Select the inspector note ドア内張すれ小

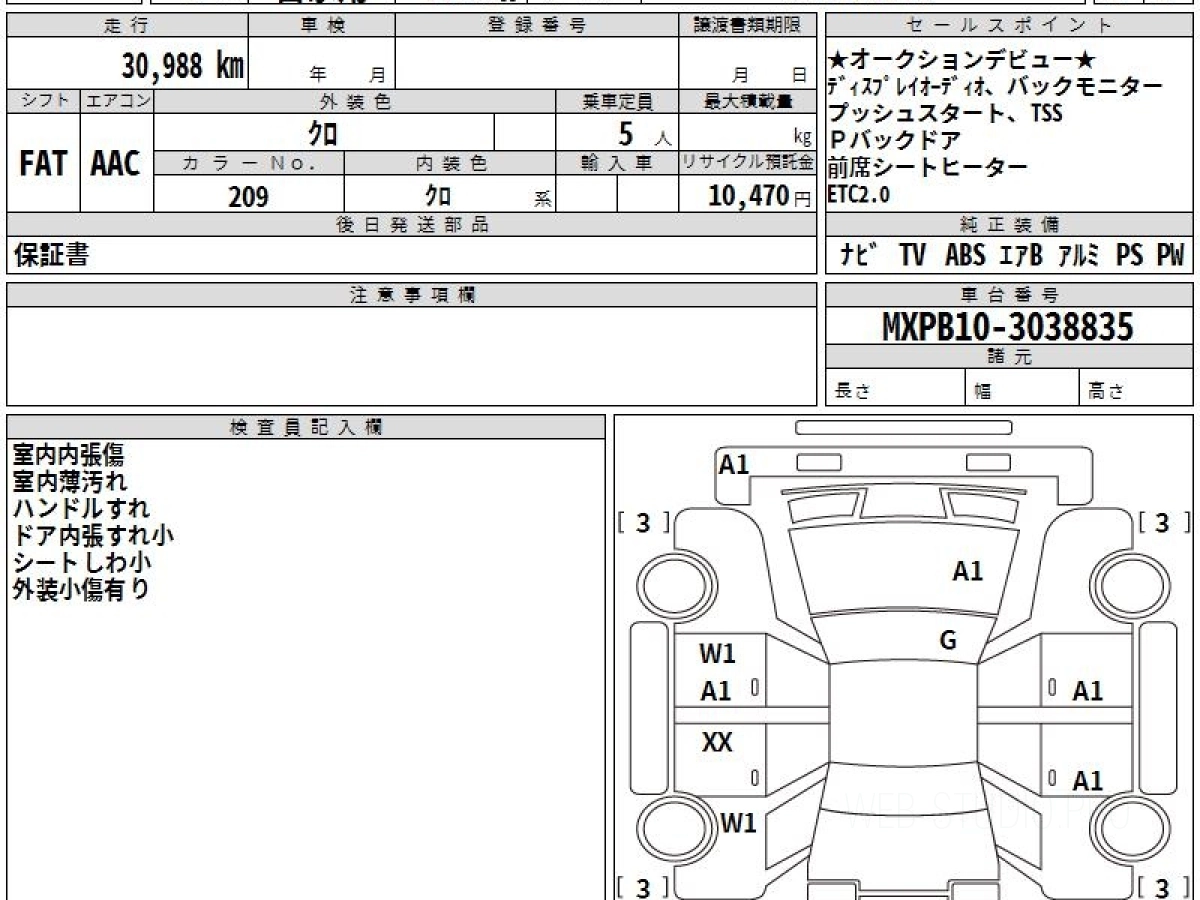(x=93, y=536)
